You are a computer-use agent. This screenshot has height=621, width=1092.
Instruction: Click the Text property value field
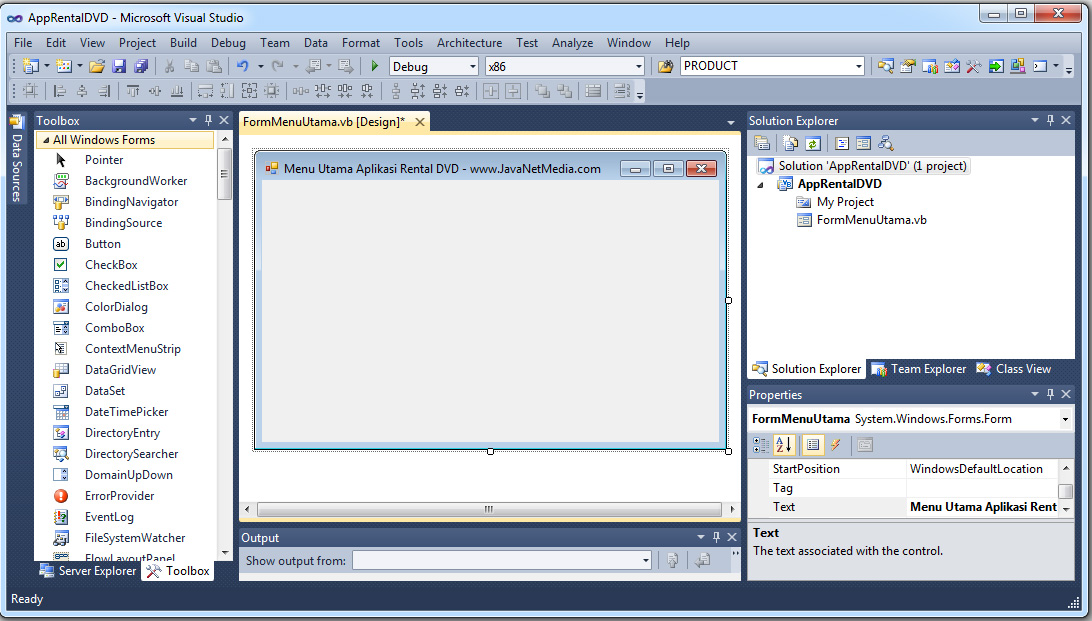(x=983, y=507)
